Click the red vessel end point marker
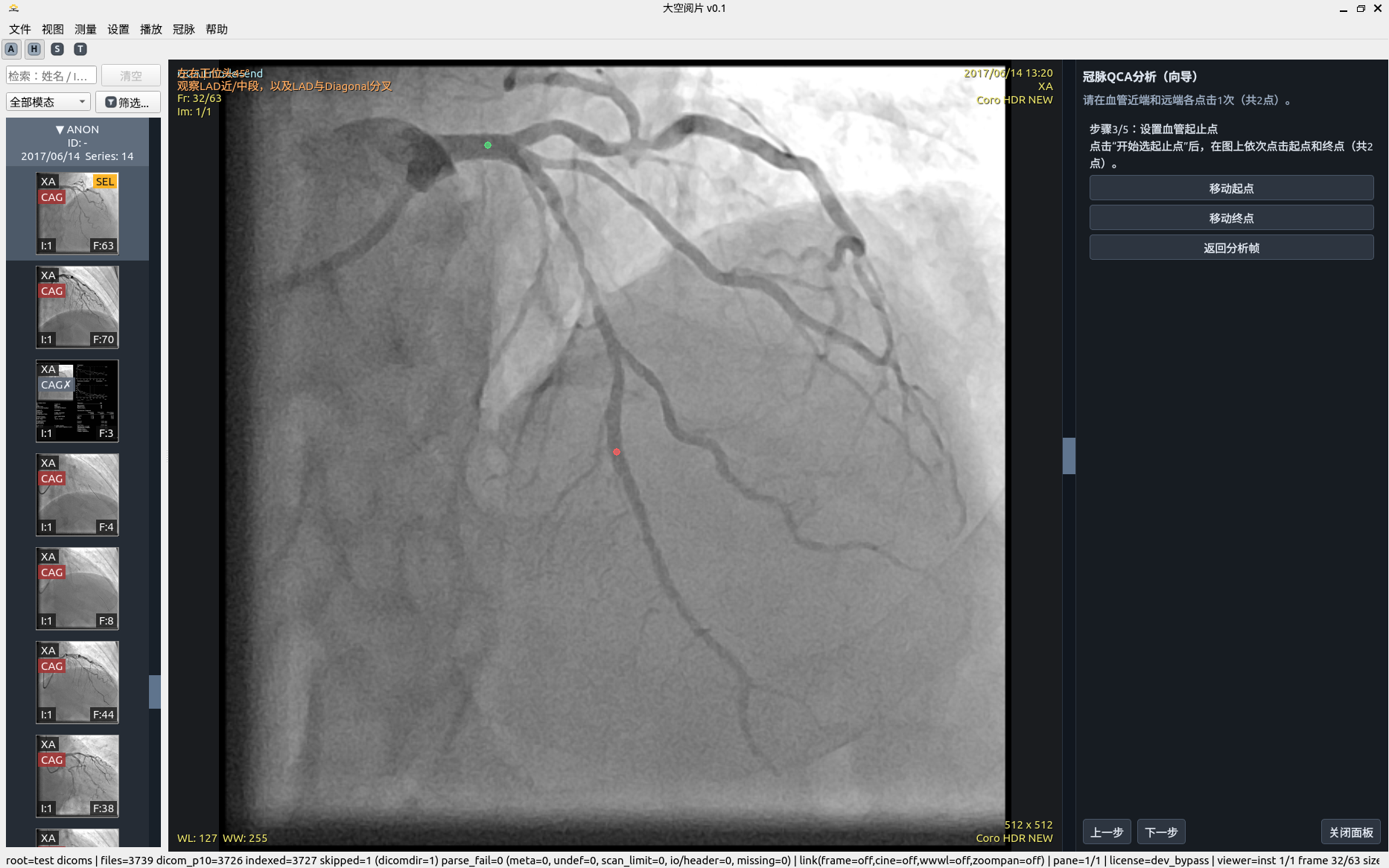The height and width of the screenshot is (868, 1389). 617,452
